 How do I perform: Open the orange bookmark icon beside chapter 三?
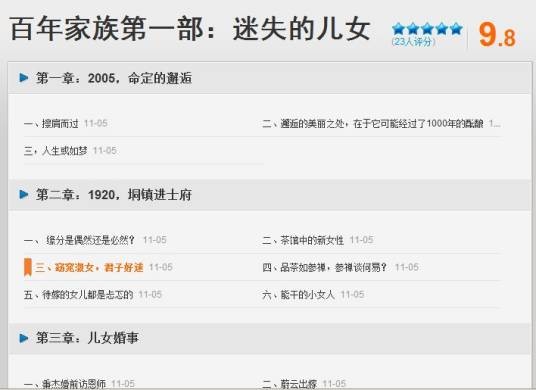pos(28,267)
